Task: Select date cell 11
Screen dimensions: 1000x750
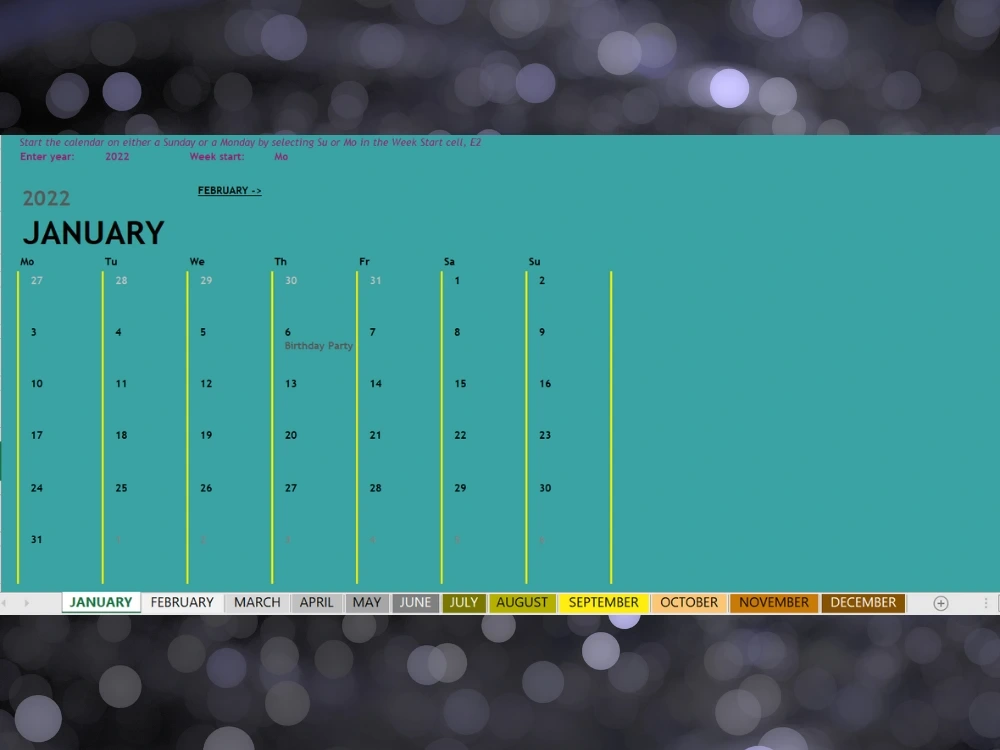Action: [x=121, y=383]
